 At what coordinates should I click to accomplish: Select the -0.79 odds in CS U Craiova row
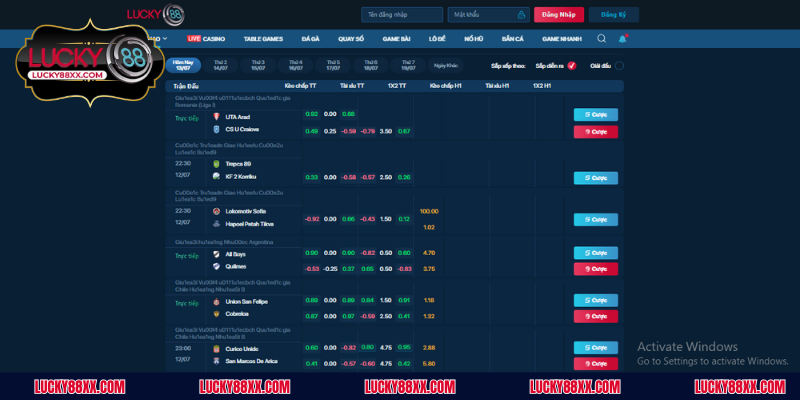click(368, 132)
